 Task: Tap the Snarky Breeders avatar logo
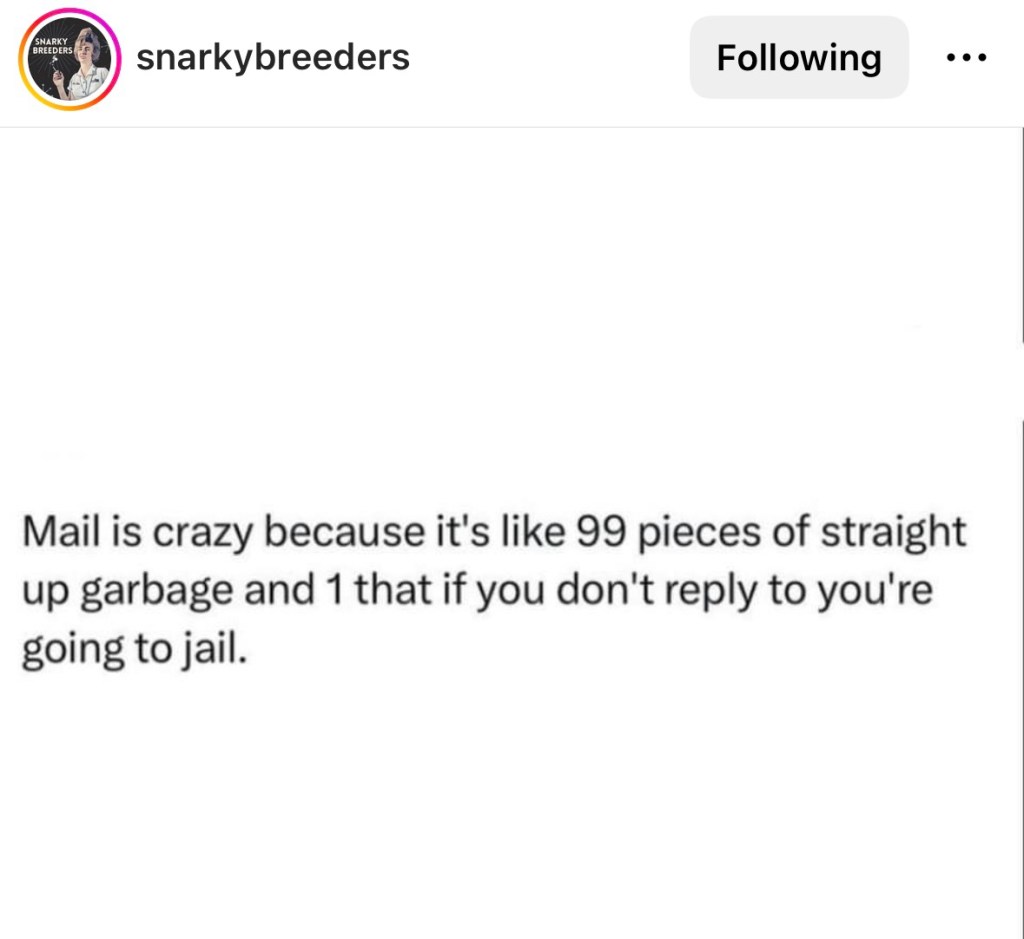pos(70,59)
